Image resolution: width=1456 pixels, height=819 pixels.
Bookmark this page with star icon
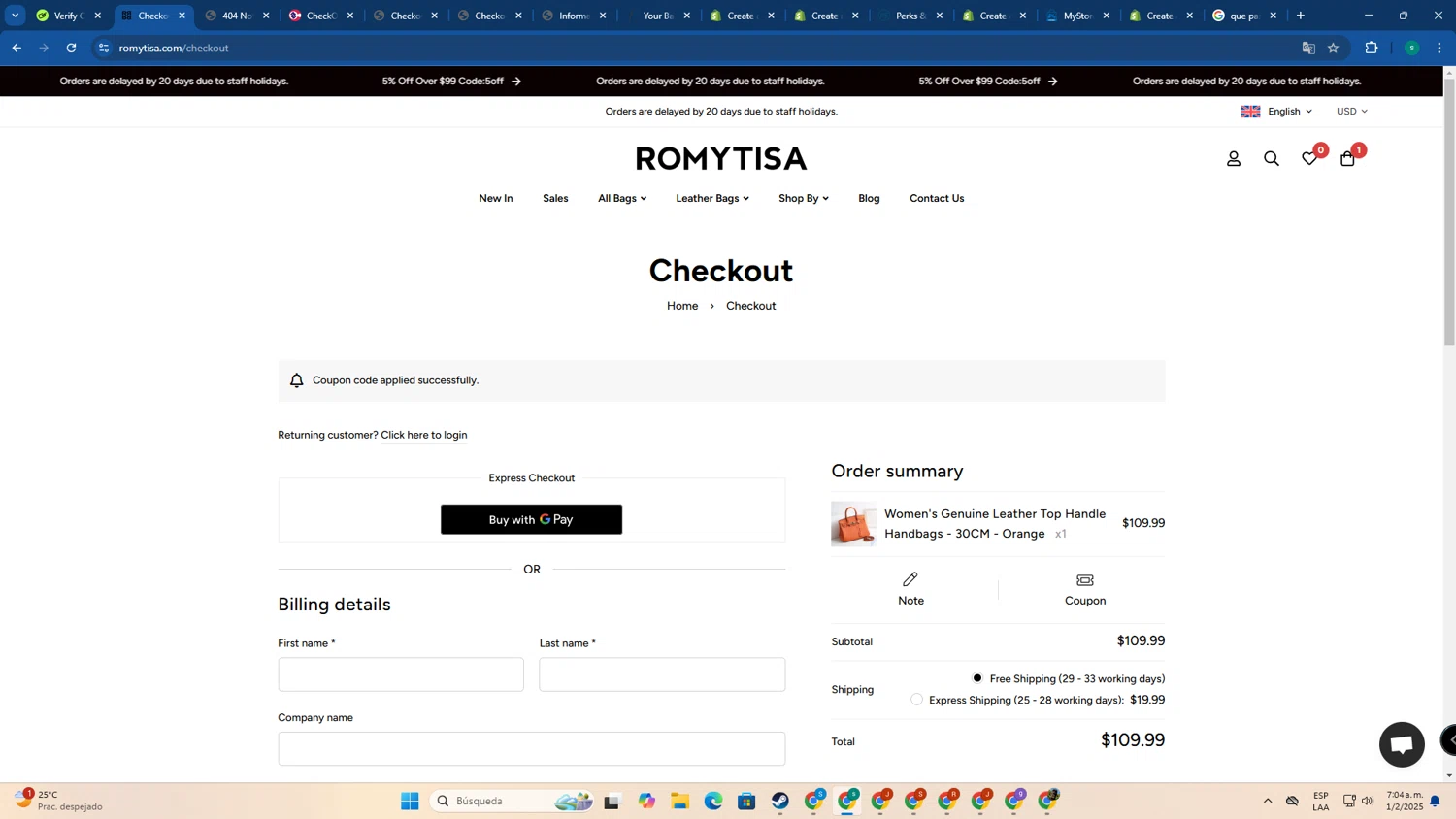pos(1334,48)
